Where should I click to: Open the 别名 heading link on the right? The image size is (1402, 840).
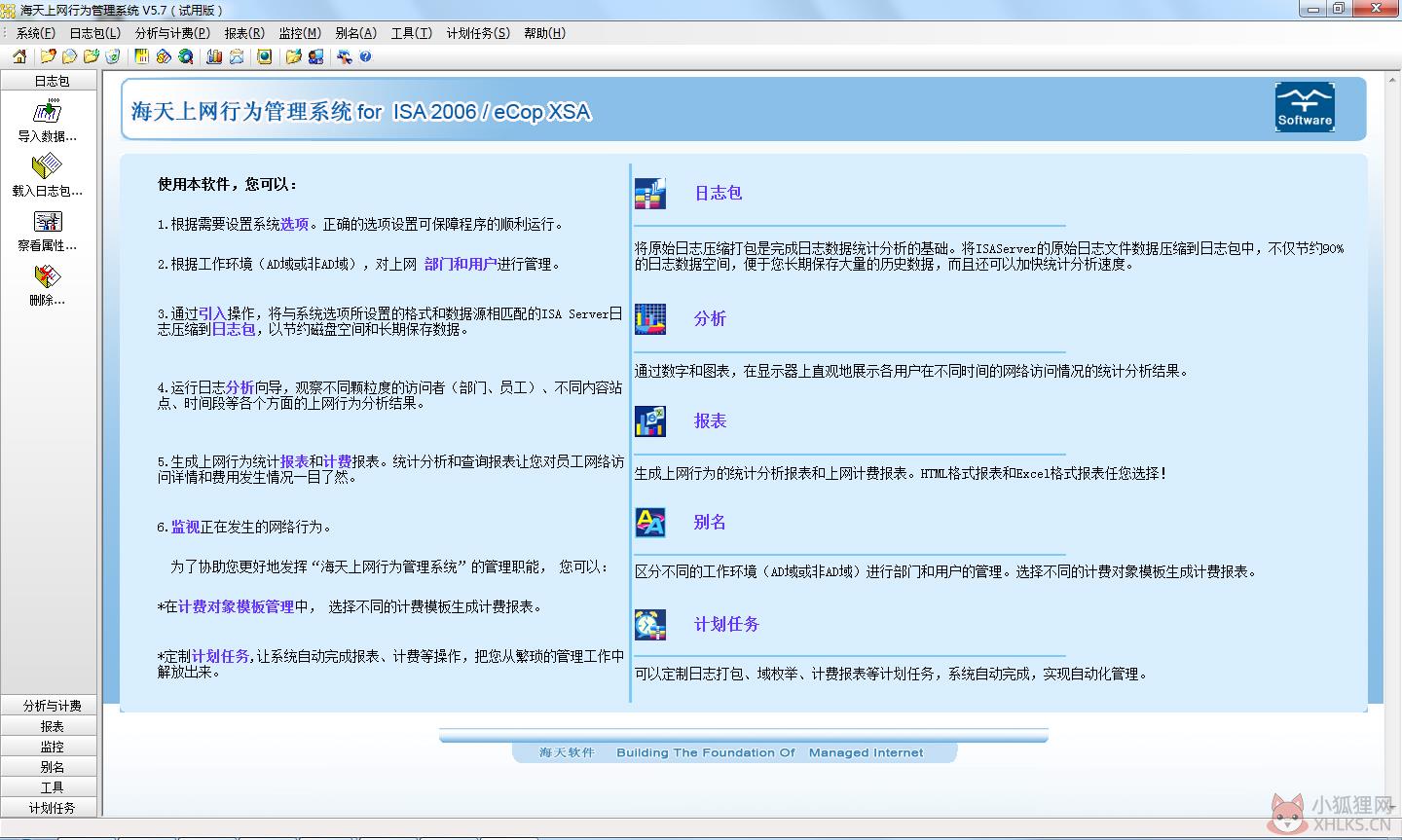tap(710, 523)
